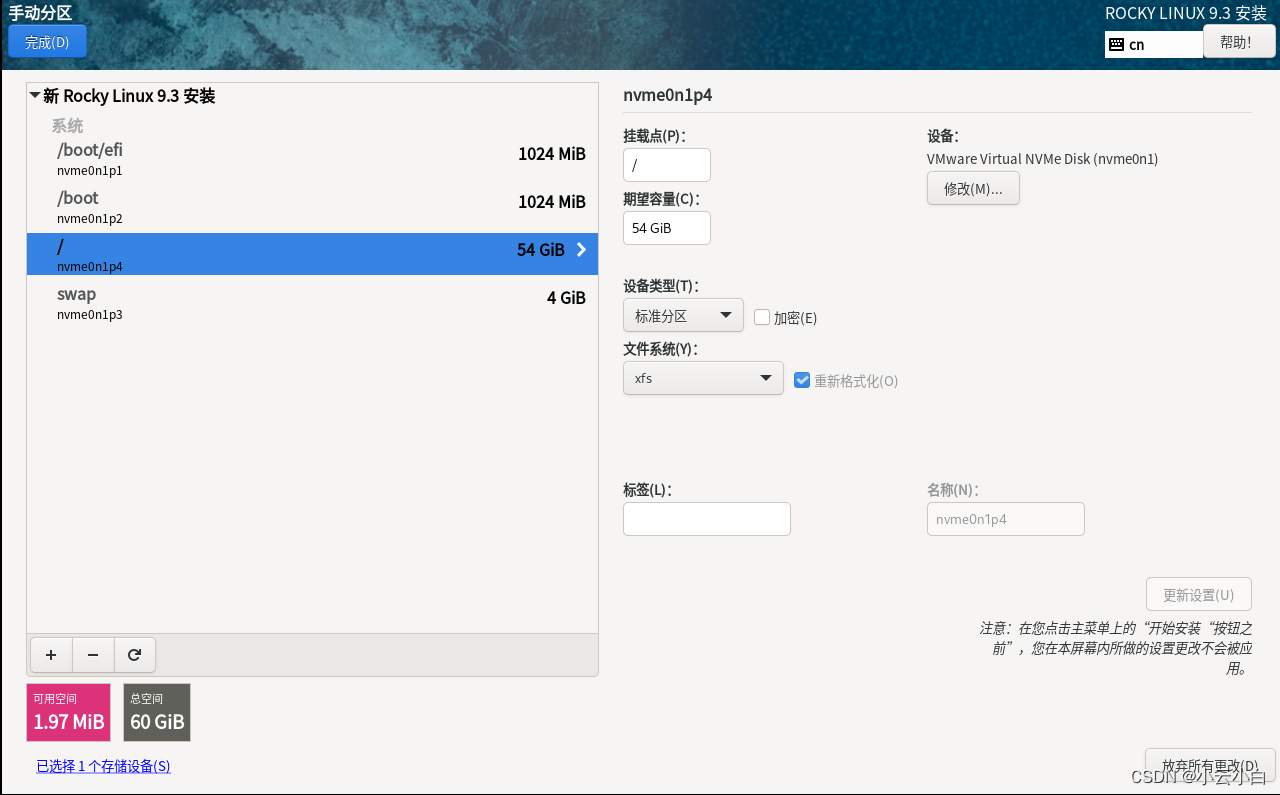This screenshot has width=1280, height=795.
Task: Click the 挂载点(P) mount point field
Action: point(667,165)
